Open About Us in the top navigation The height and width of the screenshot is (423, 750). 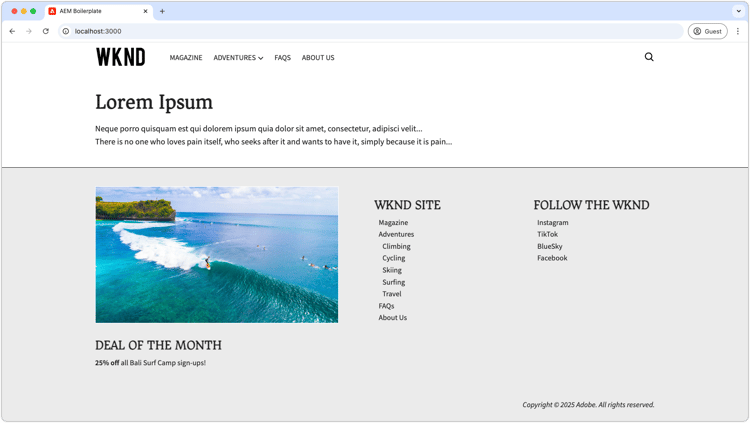[318, 57]
